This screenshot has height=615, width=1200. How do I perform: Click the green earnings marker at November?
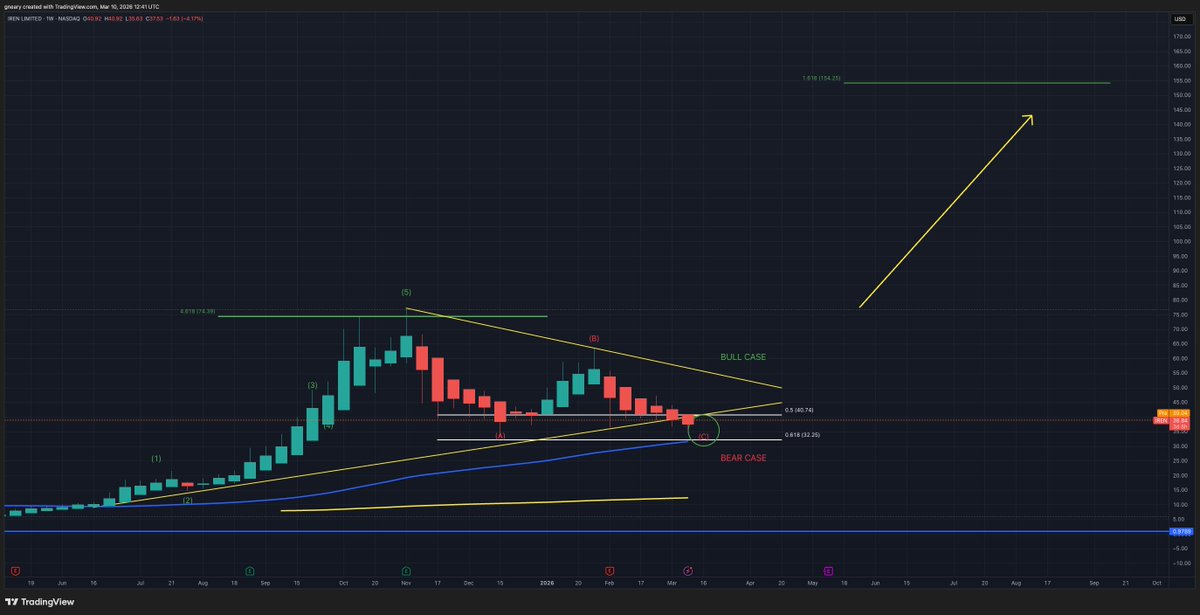click(x=406, y=569)
